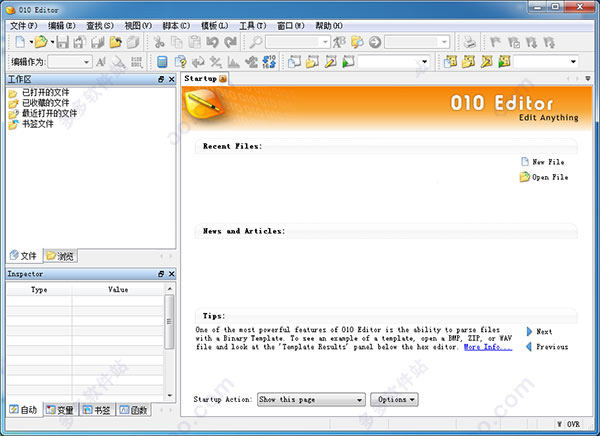Switch to the 书签 inspector tab

click(97, 410)
